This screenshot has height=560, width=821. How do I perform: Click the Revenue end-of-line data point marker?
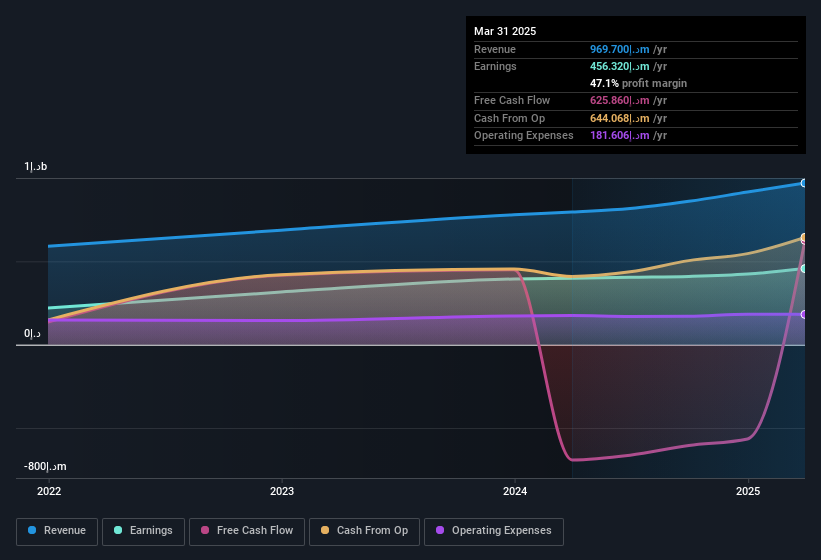pos(804,183)
